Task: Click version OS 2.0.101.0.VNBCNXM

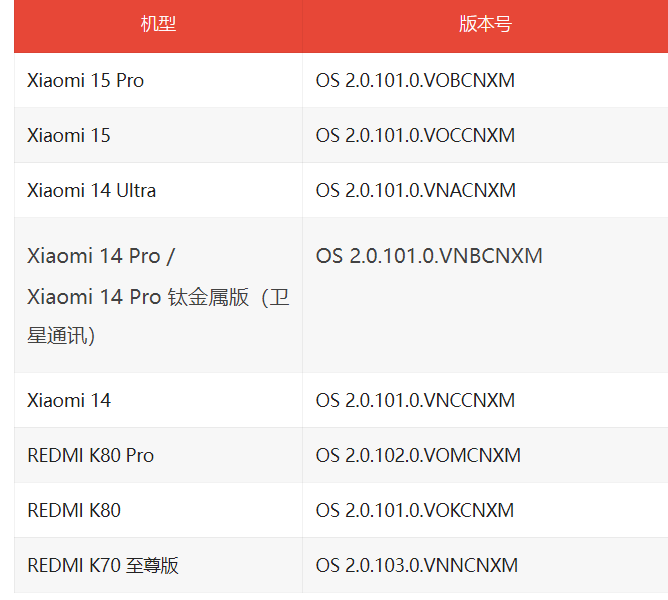Action: pos(429,256)
